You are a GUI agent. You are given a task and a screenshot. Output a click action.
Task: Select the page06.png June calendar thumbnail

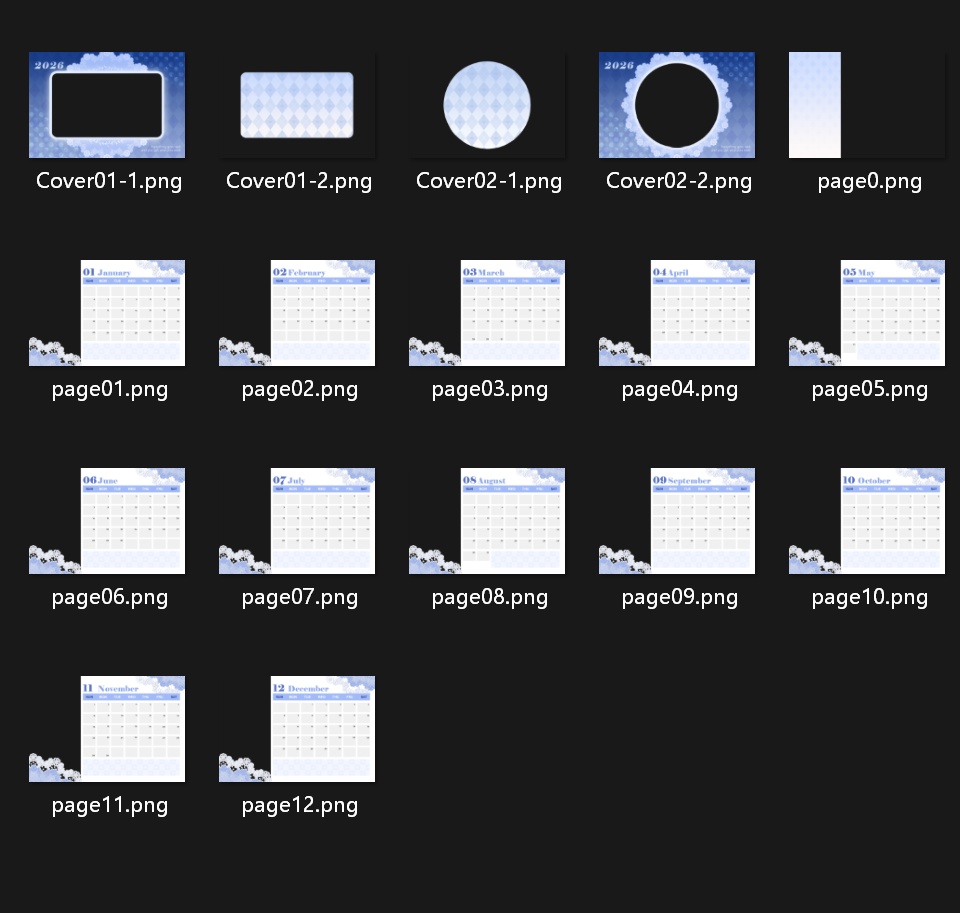coord(107,521)
